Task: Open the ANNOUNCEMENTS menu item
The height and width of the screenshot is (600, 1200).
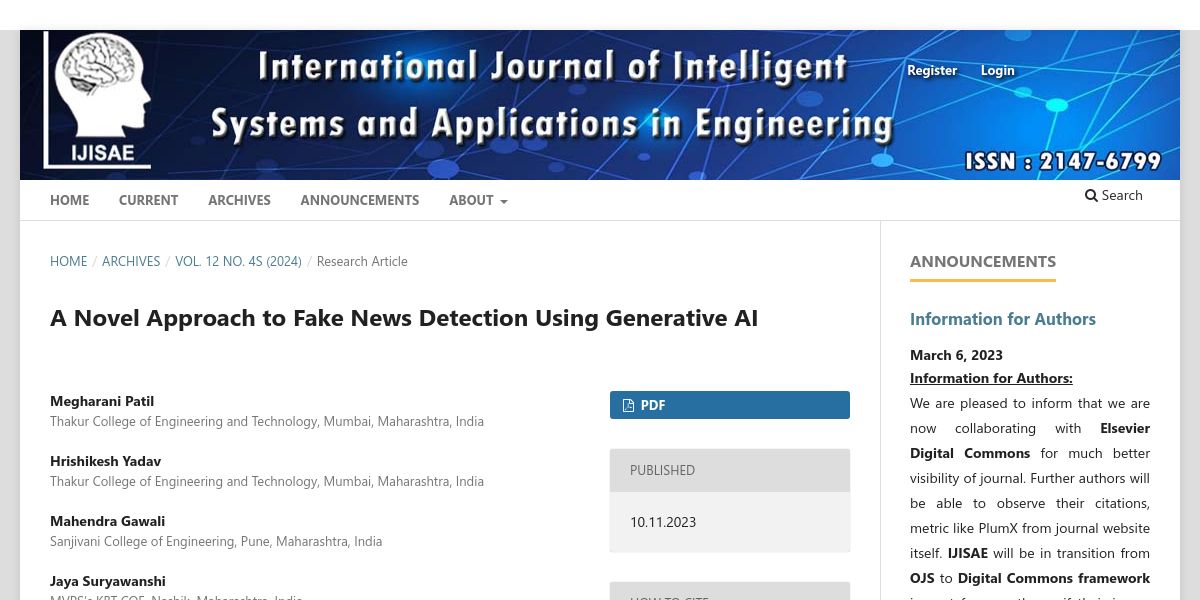Action: [x=360, y=200]
